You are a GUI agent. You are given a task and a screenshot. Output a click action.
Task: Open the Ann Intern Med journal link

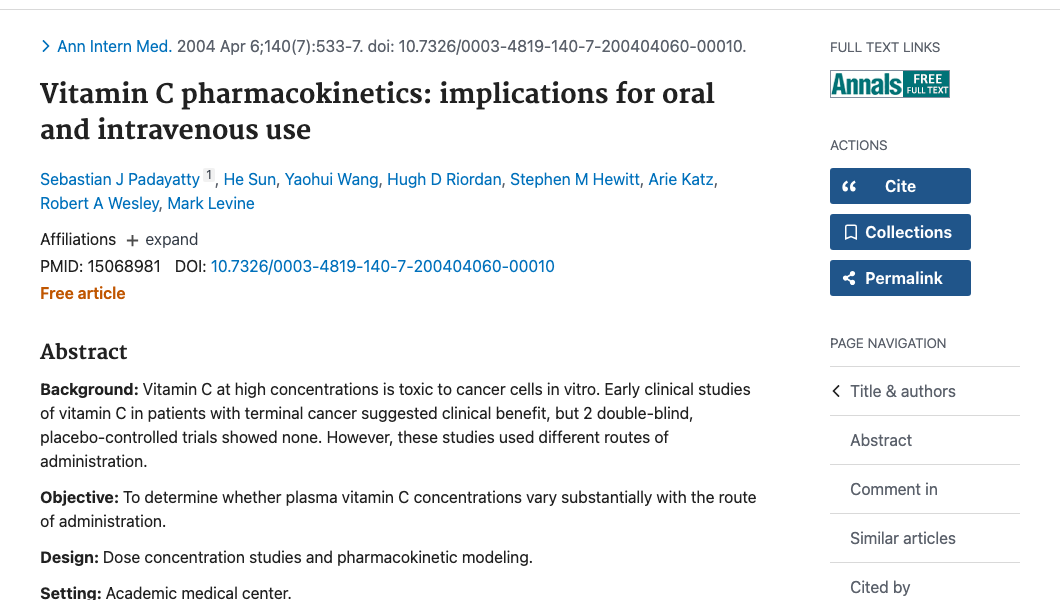[114, 46]
